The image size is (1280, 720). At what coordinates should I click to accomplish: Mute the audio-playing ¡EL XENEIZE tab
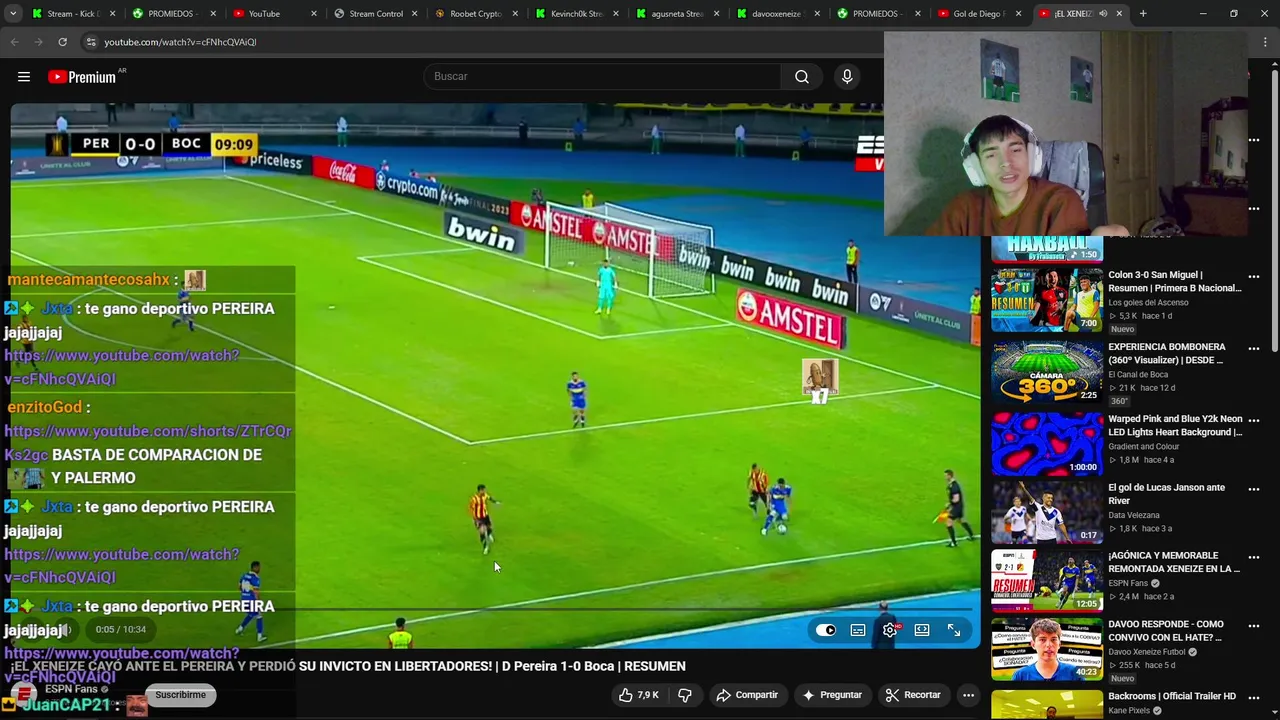(x=1103, y=14)
